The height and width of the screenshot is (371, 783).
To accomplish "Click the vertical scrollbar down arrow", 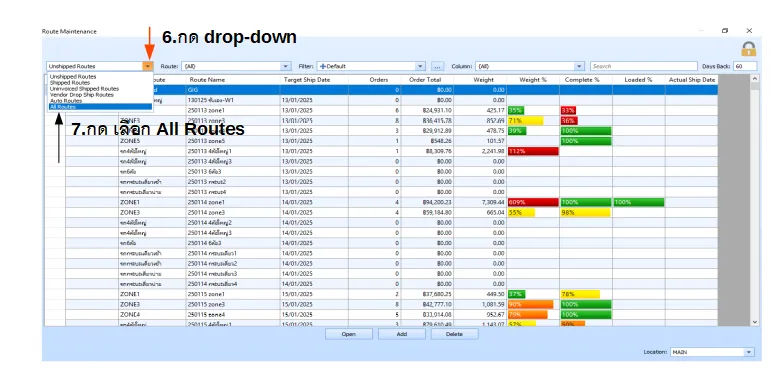I will (755, 323).
